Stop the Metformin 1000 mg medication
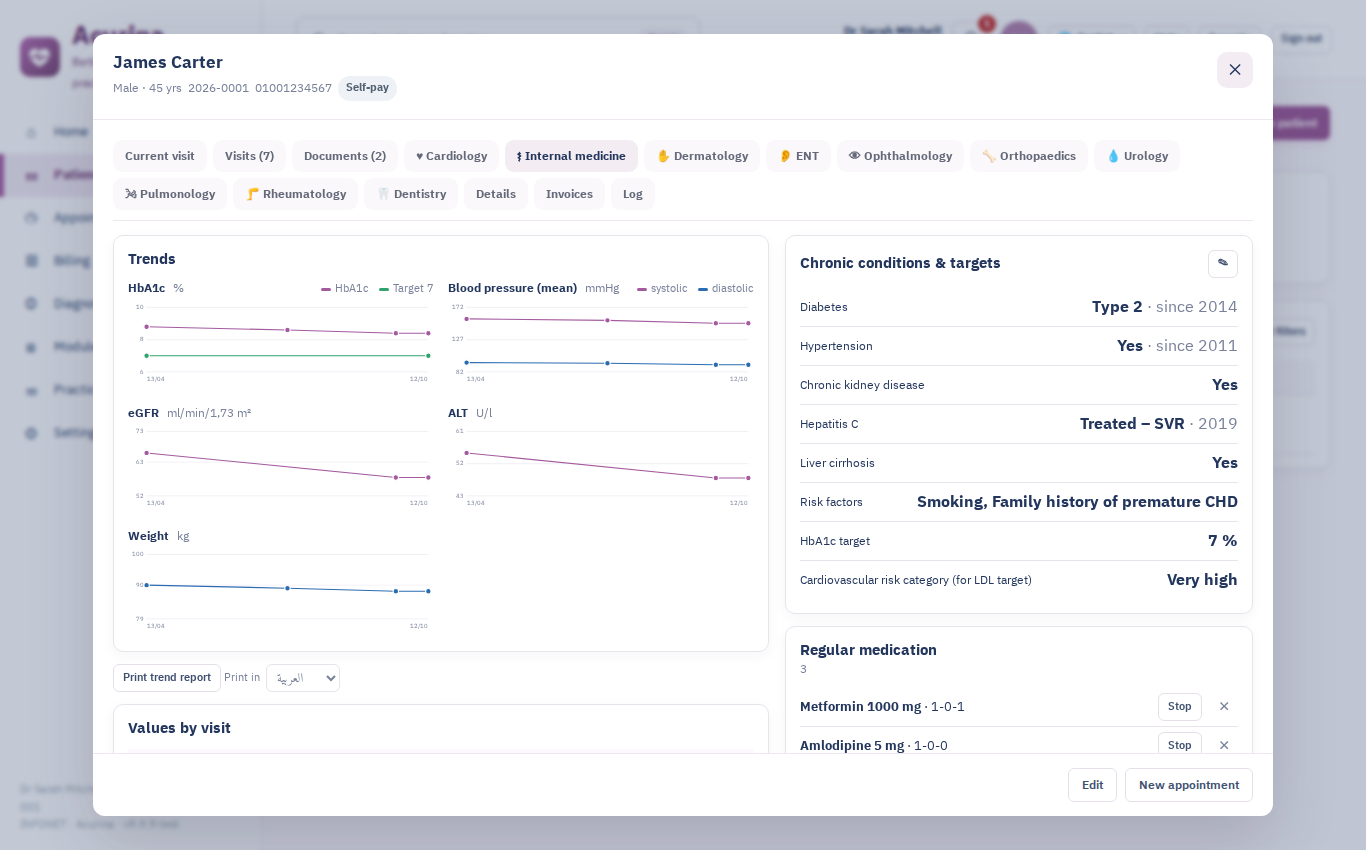Screen dimensions: 1366x850 pyautogui.click(x=1180, y=707)
